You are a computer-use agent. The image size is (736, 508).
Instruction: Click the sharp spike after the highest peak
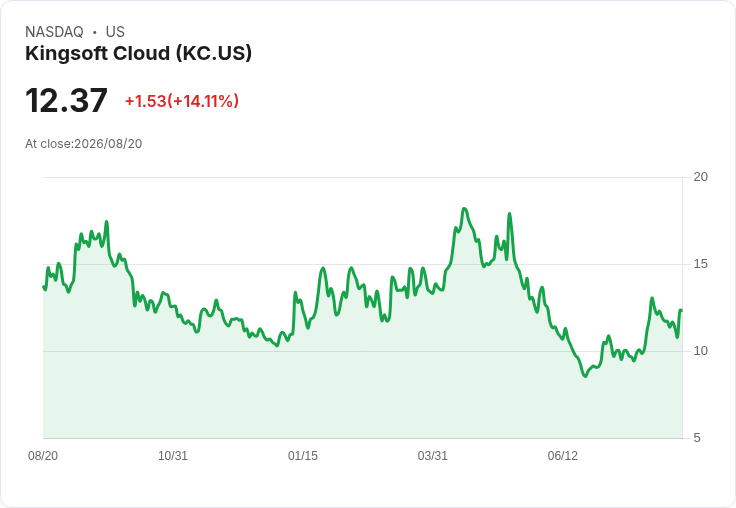509,214
